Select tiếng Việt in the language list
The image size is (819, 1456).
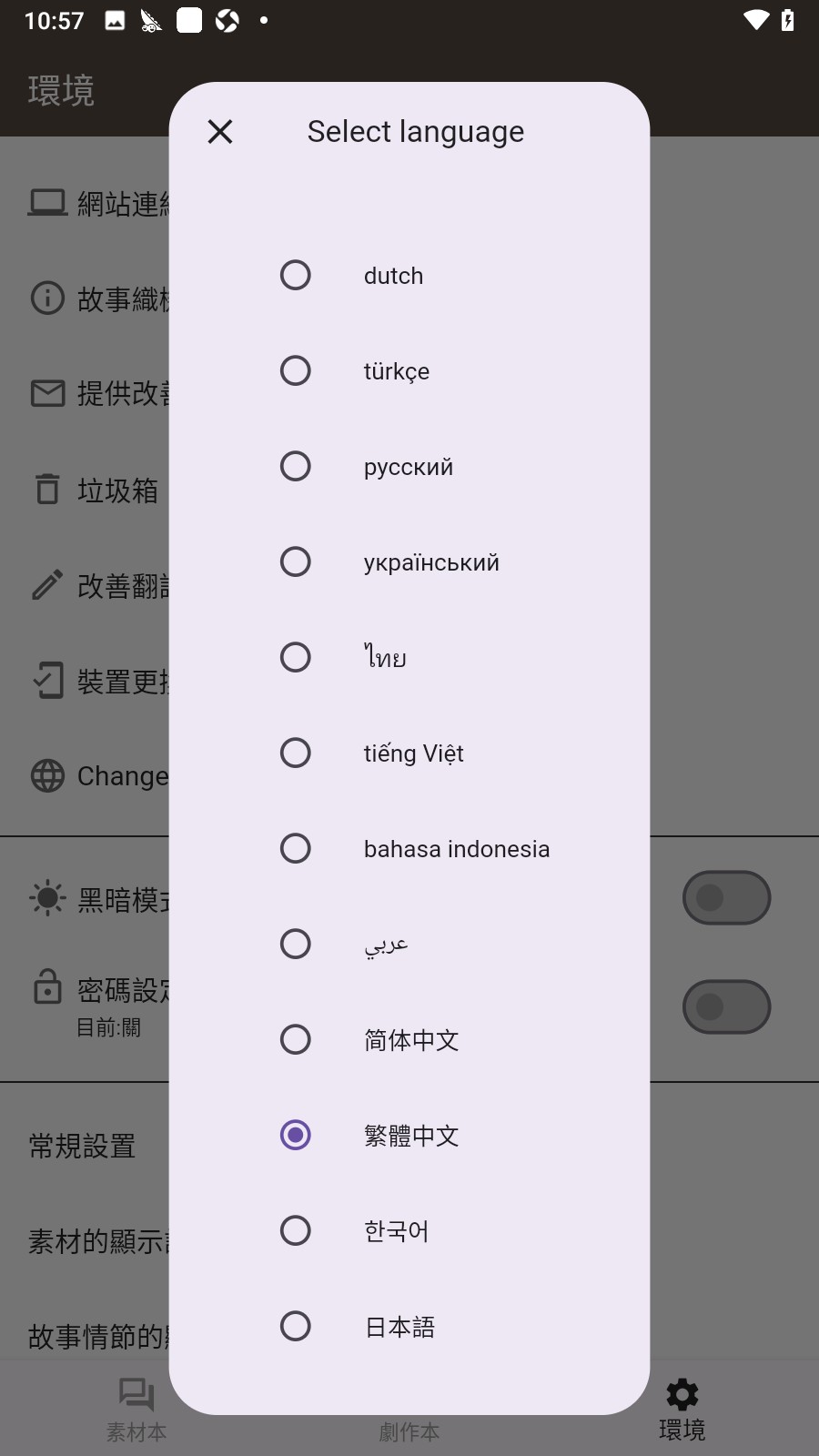point(295,753)
